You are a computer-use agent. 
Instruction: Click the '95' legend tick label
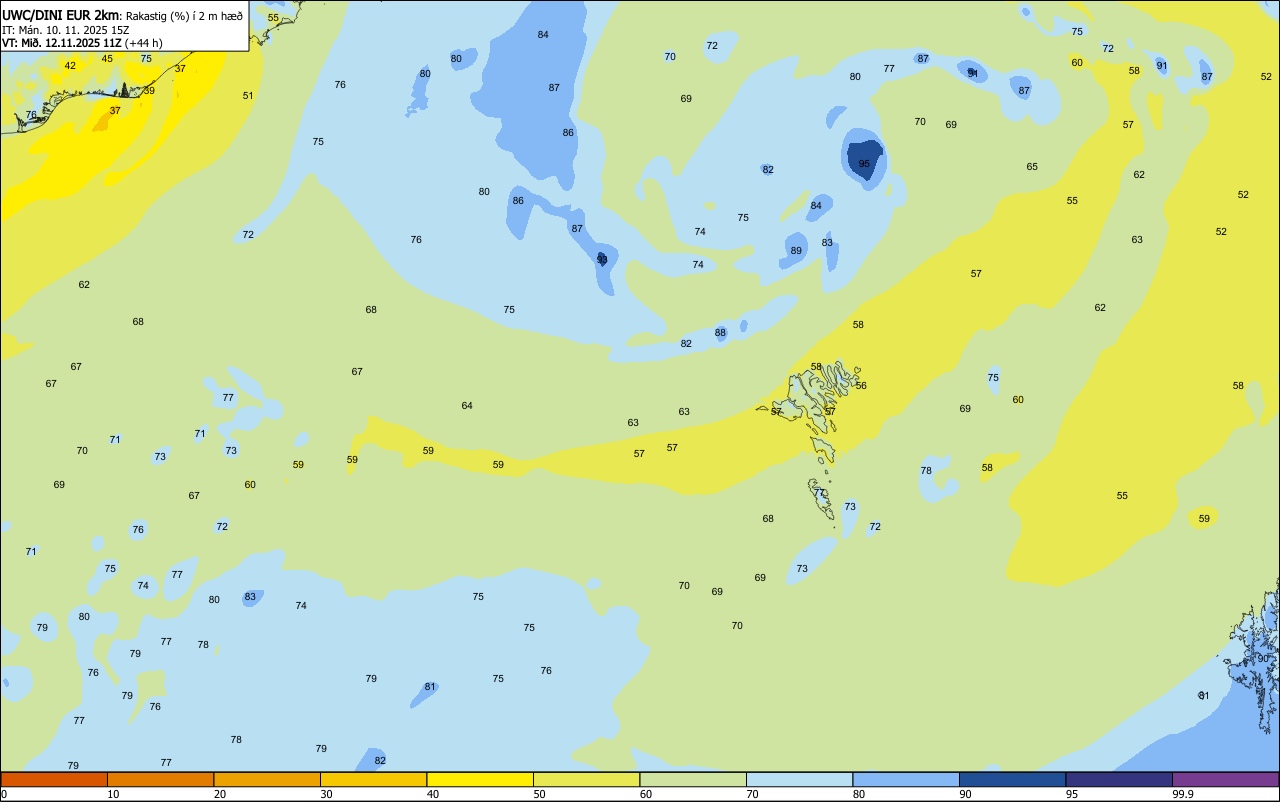pyautogui.click(x=1072, y=794)
